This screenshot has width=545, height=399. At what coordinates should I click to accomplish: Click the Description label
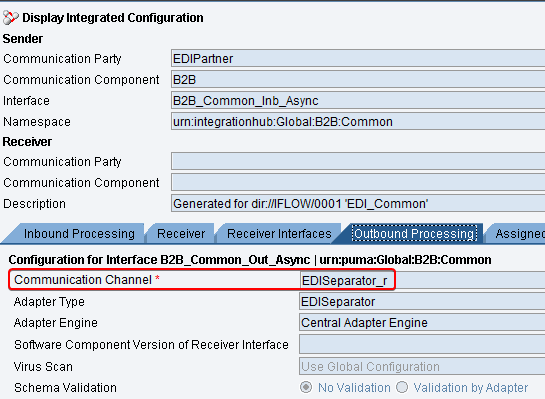tap(34, 204)
